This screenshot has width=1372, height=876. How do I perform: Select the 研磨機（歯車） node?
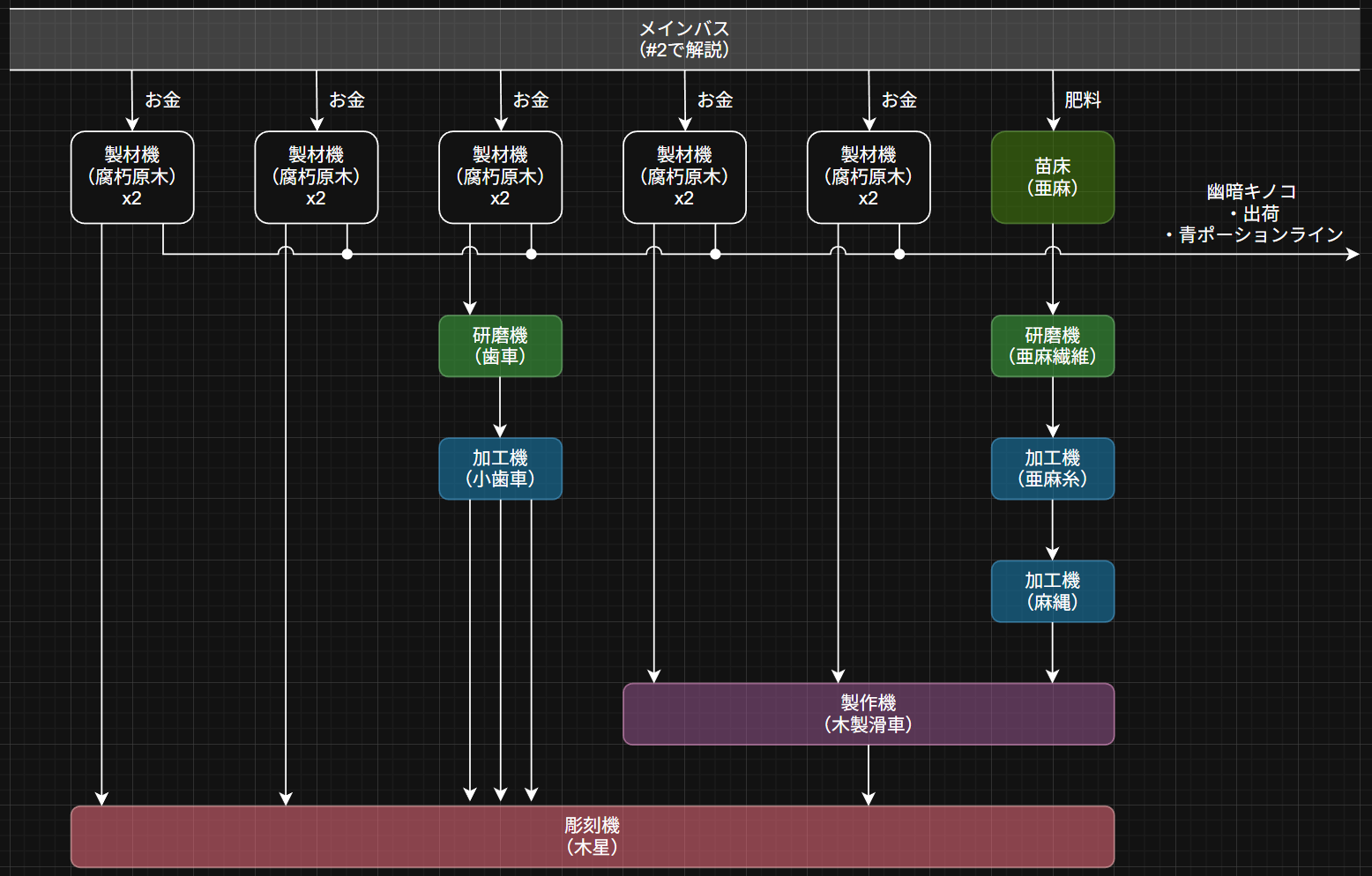(500, 346)
